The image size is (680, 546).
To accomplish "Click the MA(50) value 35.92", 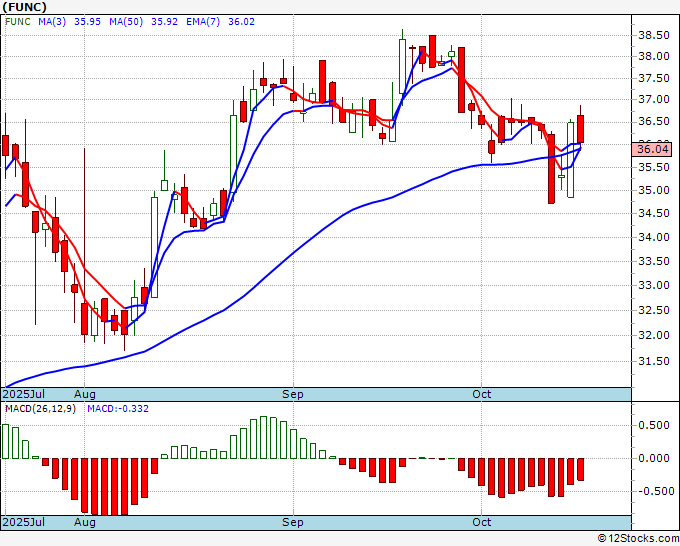I will [164, 22].
